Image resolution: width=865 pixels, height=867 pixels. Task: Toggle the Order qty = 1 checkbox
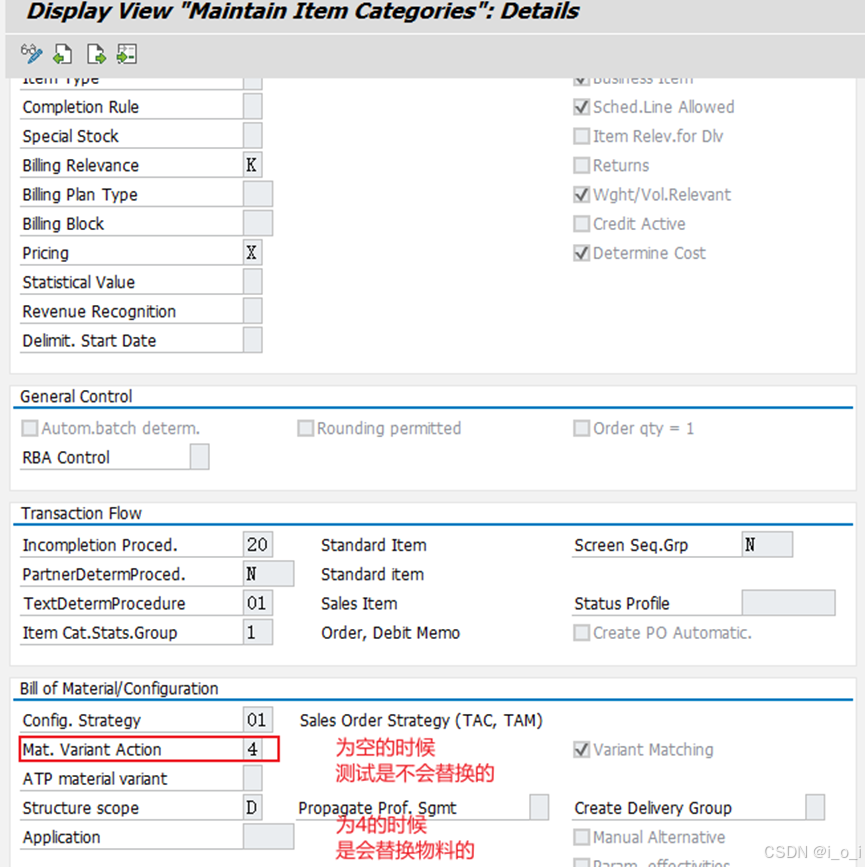pyautogui.click(x=581, y=428)
